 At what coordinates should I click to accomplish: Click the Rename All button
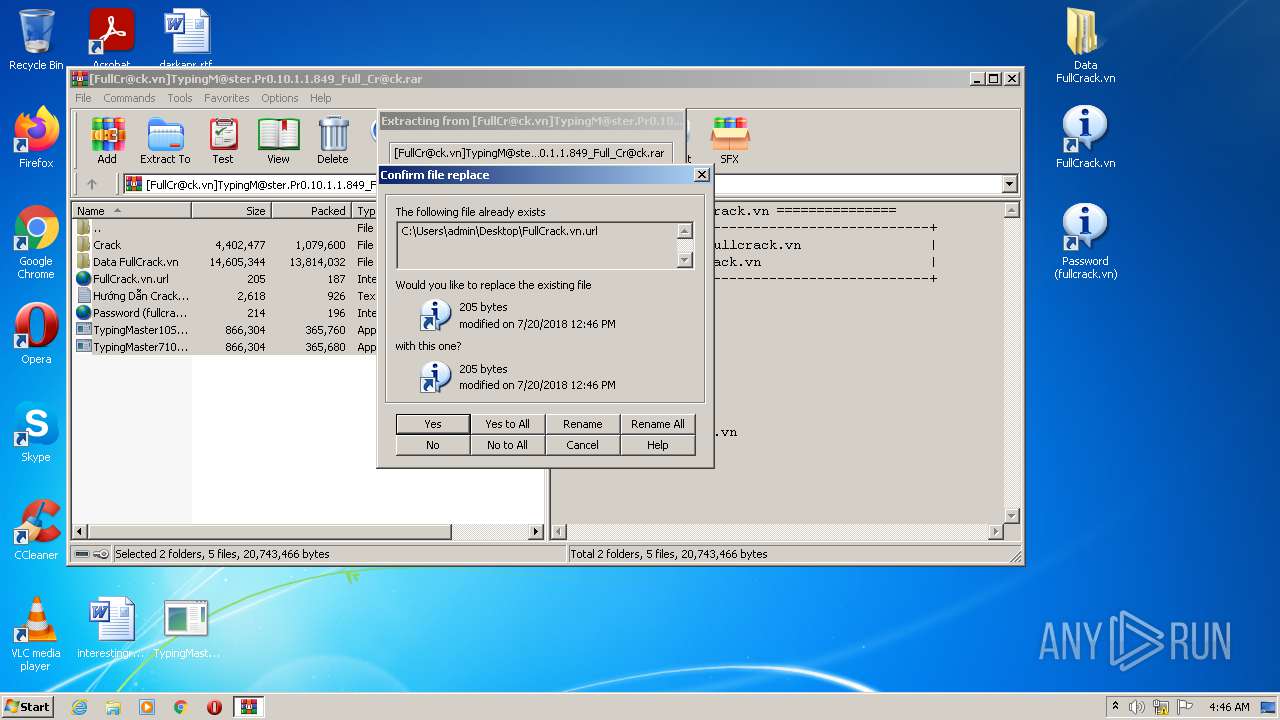click(658, 424)
